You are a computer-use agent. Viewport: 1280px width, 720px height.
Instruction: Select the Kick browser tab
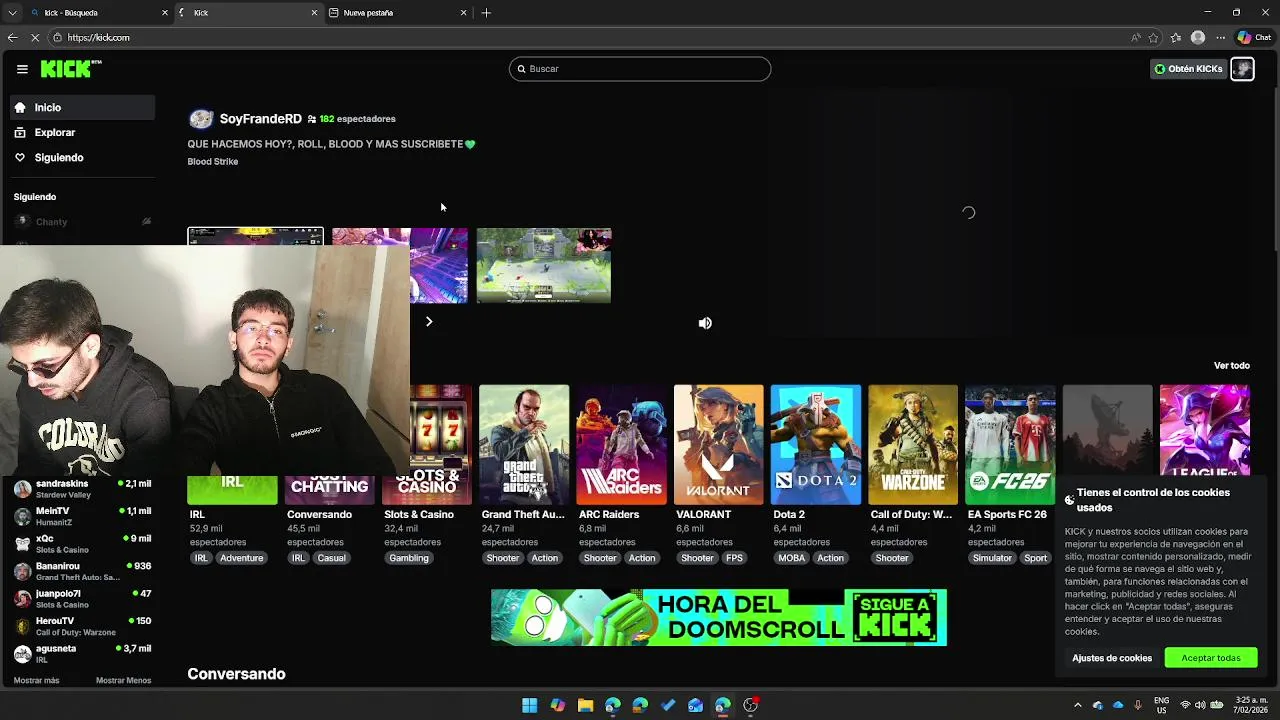[248, 13]
